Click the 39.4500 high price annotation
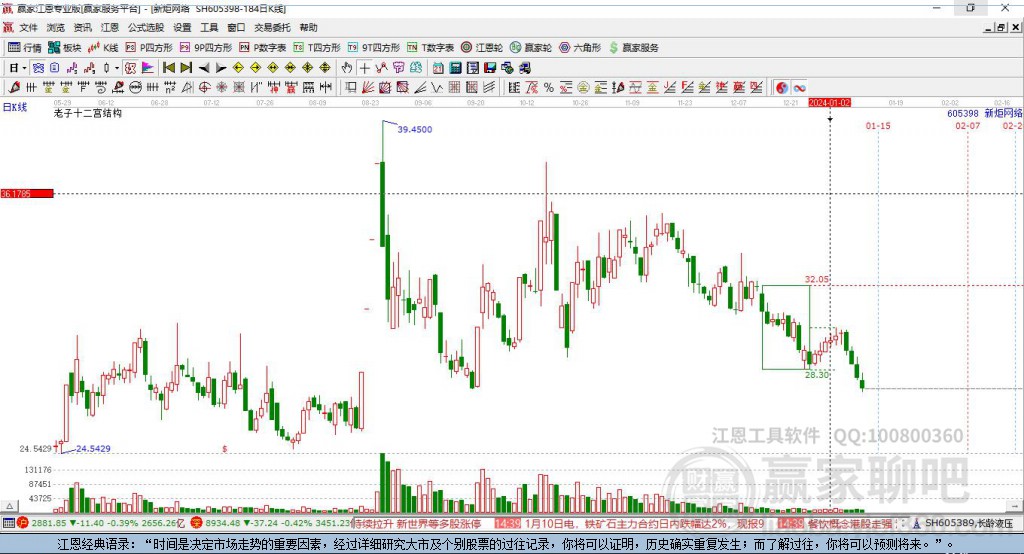Screen dimensions: 1024x554 415,129
